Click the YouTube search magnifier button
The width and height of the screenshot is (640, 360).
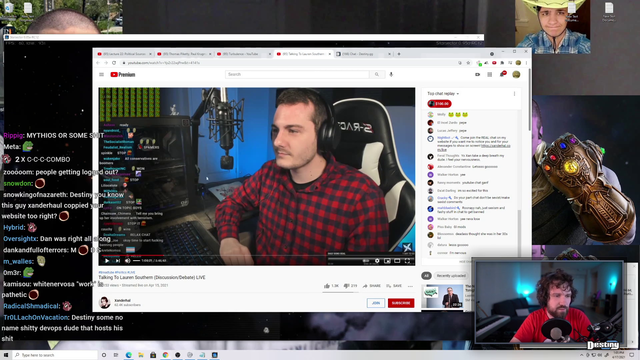point(377,74)
